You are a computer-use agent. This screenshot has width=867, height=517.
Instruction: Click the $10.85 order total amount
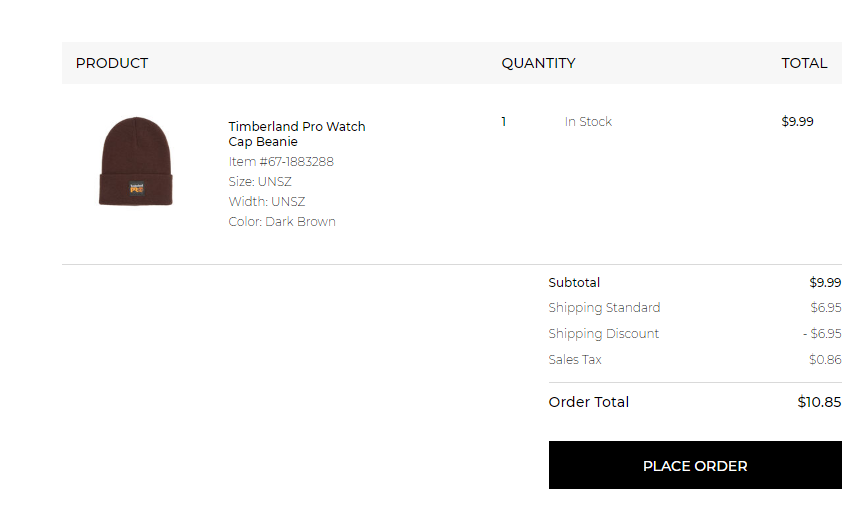819,402
